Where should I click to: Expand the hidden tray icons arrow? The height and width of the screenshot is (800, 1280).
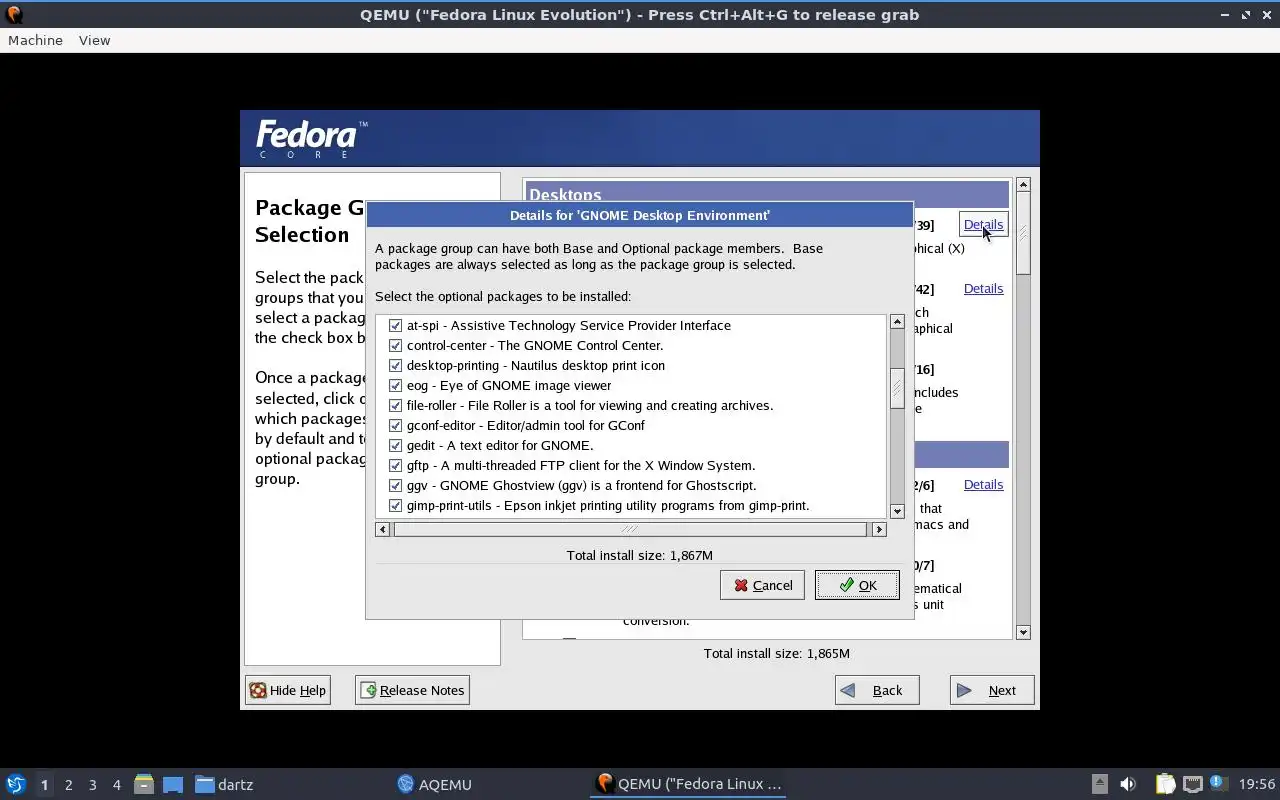click(1099, 784)
